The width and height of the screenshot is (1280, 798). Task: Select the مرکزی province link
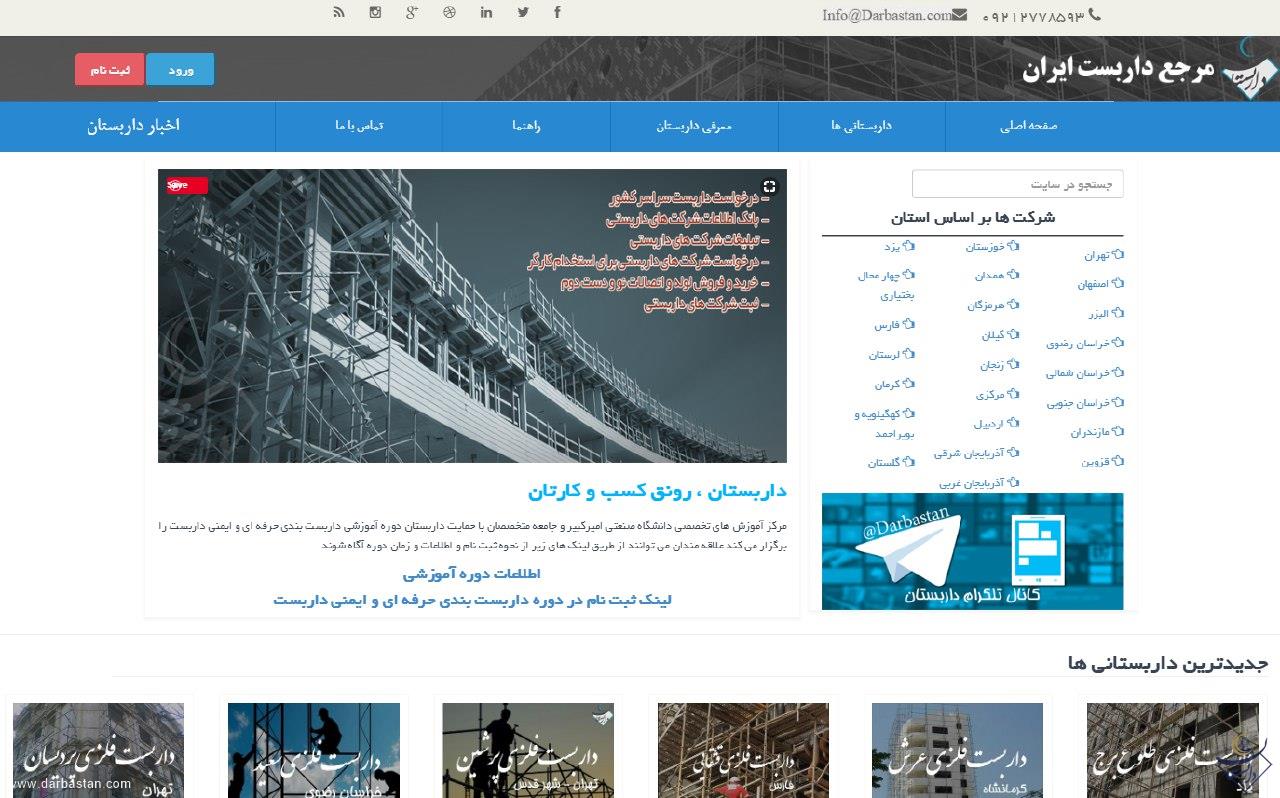pyautogui.click(x=998, y=394)
